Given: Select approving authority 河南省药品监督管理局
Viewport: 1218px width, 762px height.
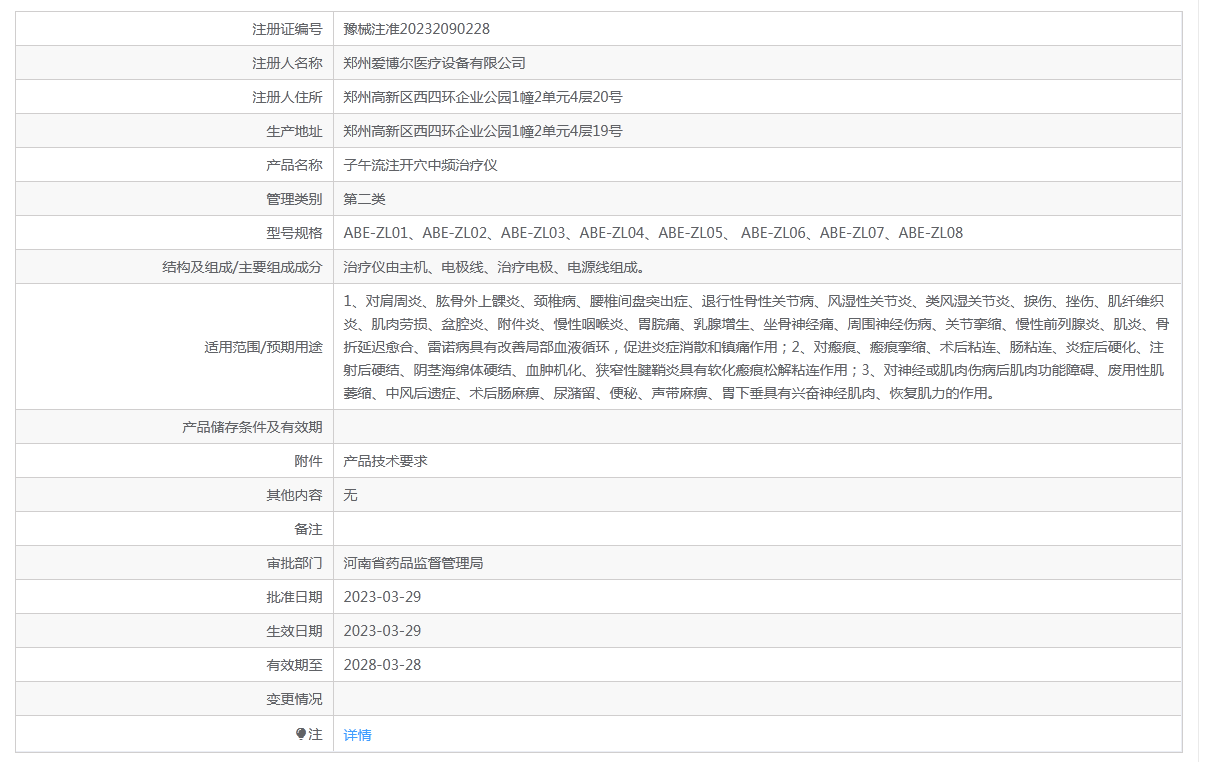Looking at the screenshot, I should (413, 563).
